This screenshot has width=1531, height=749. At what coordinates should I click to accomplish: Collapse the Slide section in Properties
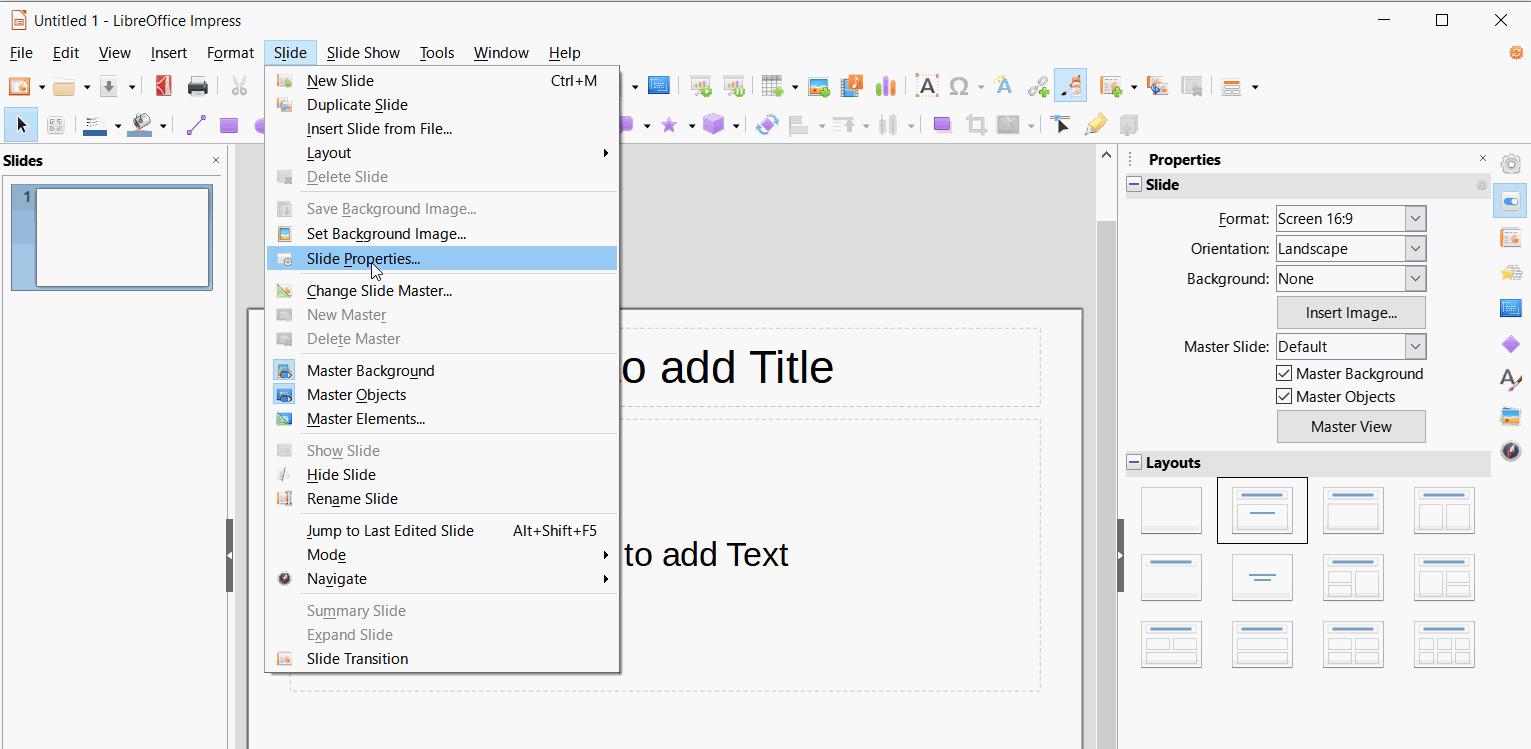pos(1134,184)
